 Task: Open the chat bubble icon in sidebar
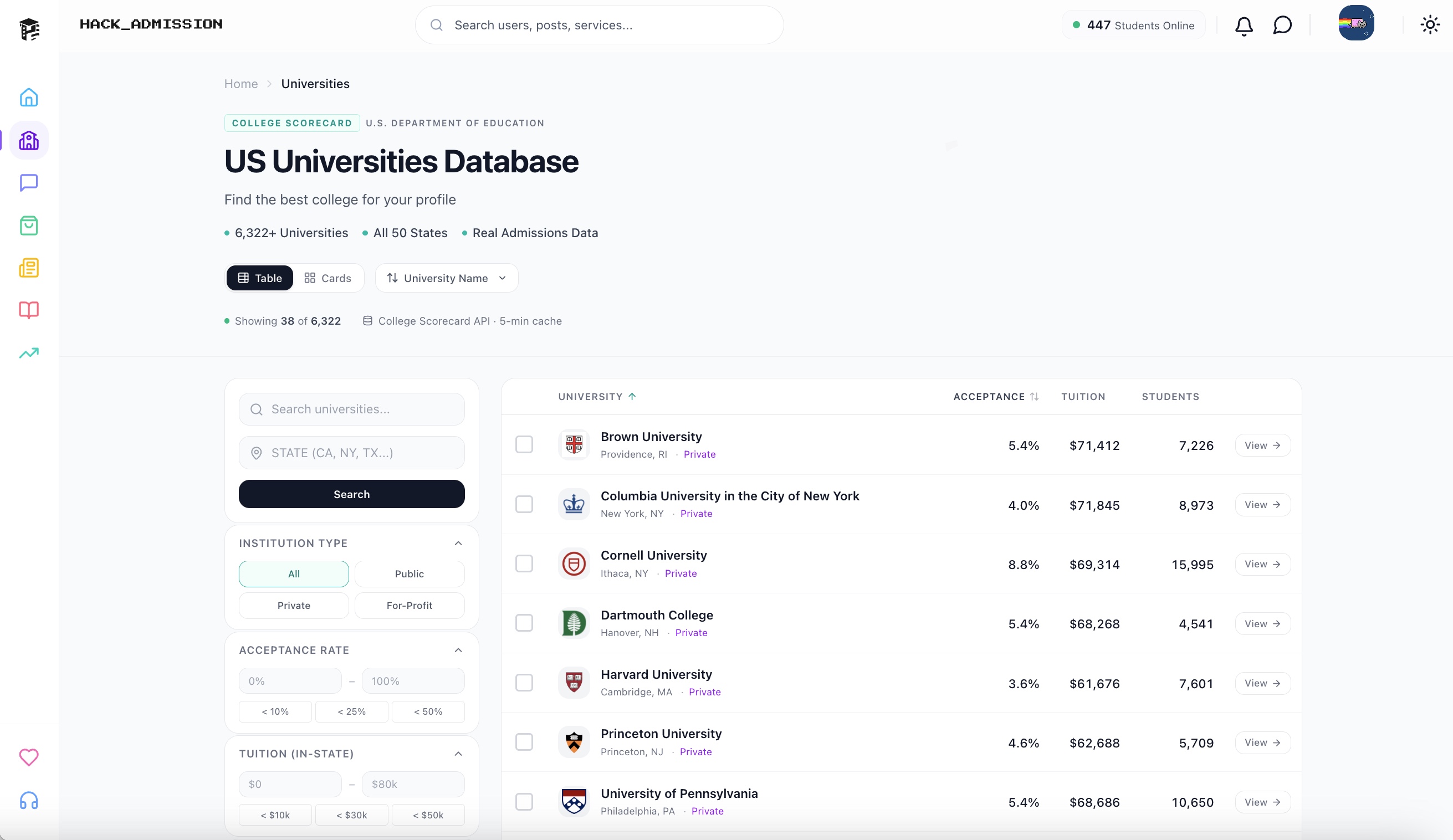[29, 183]
